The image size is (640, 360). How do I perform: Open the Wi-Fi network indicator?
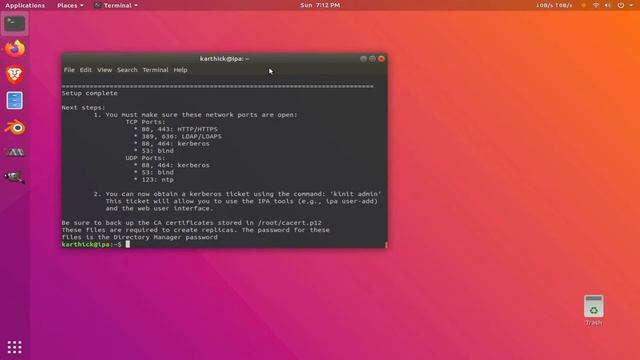tap(596, 5)
